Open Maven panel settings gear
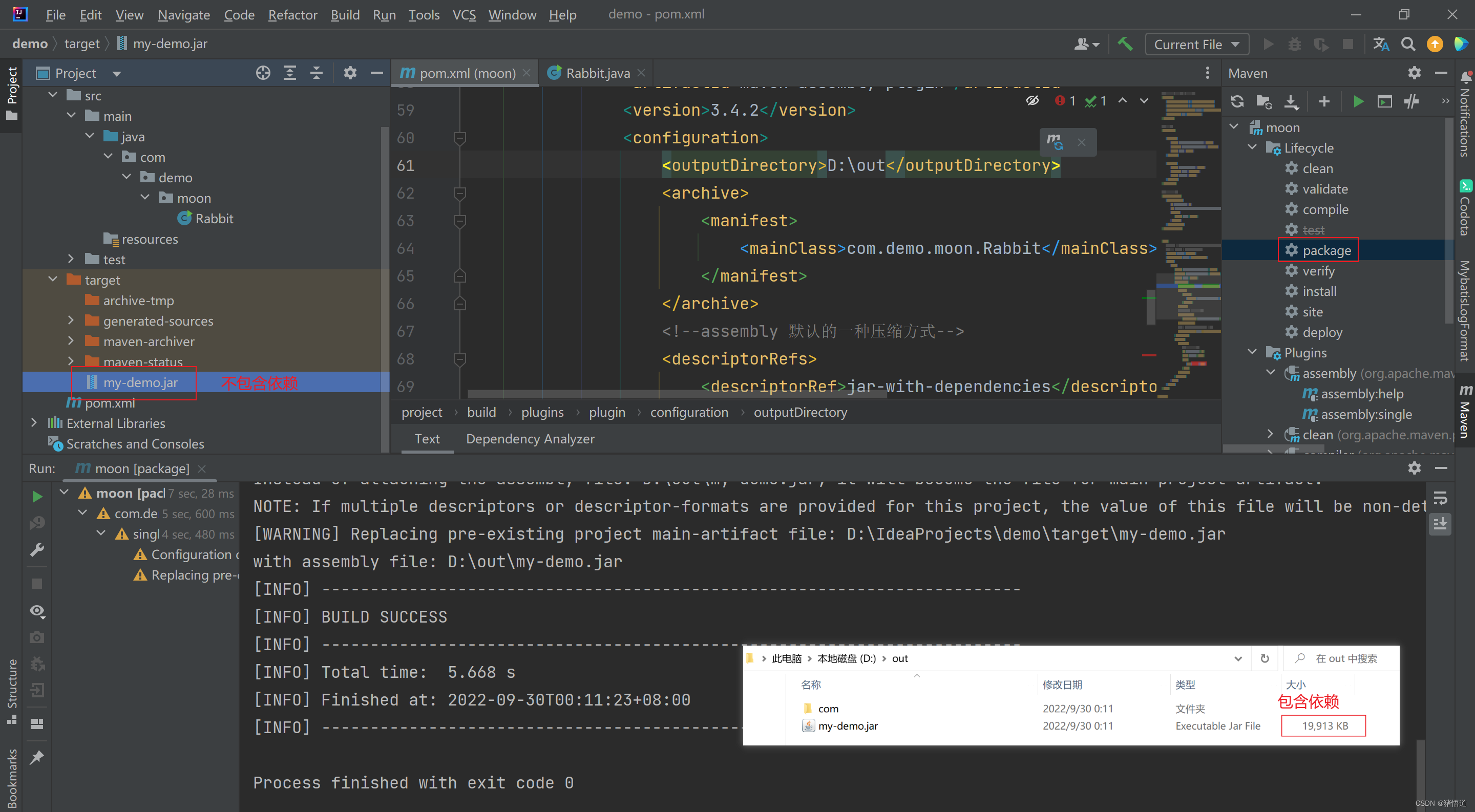The width and height of the screenshot is (1475, 812). click(1414, 73)
